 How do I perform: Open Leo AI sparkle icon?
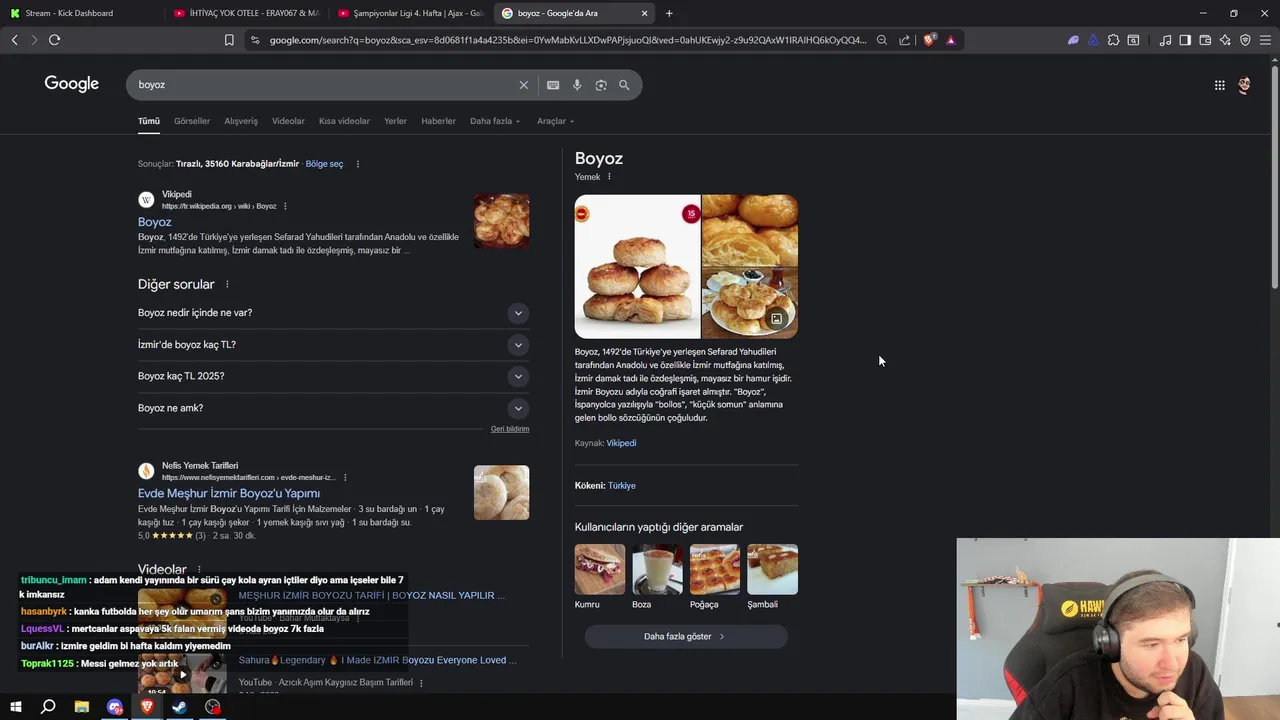tap(1225, 40)
